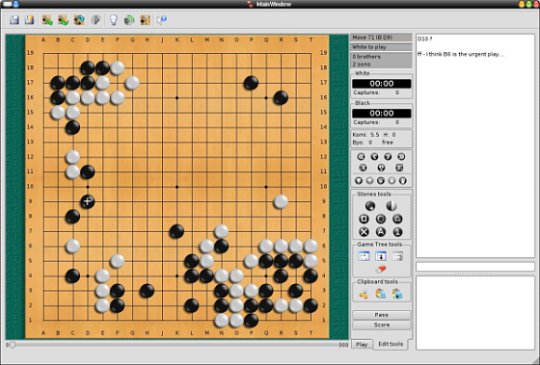540x365 pixels.
Task: Click the white stone at R9 on board
Action: tap(281, 202)
